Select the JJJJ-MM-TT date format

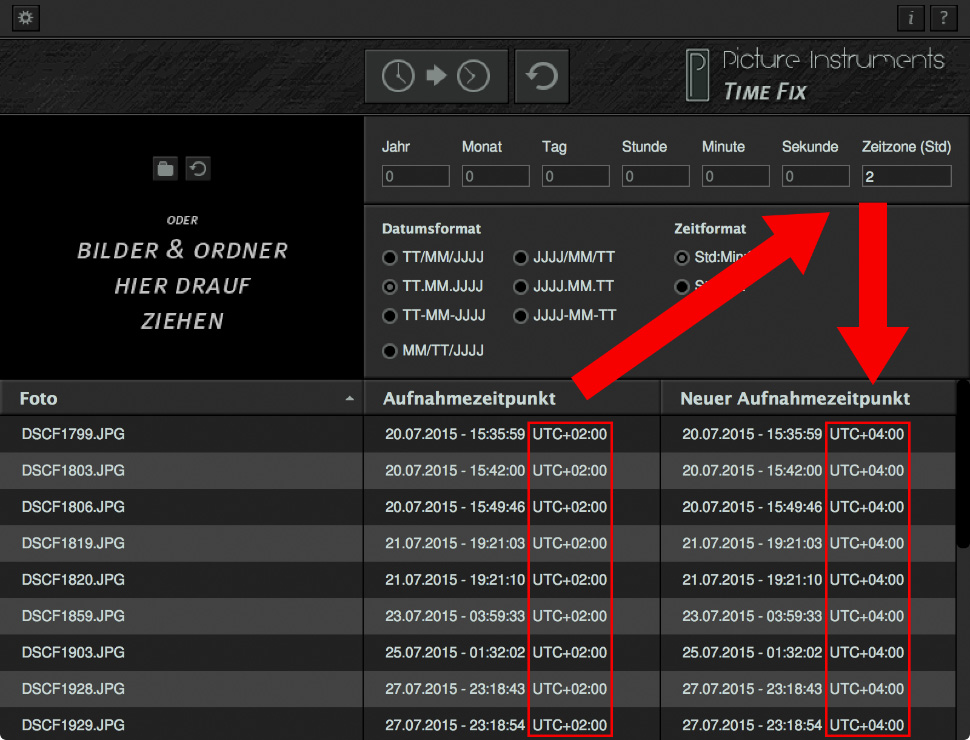click(520, 316)
